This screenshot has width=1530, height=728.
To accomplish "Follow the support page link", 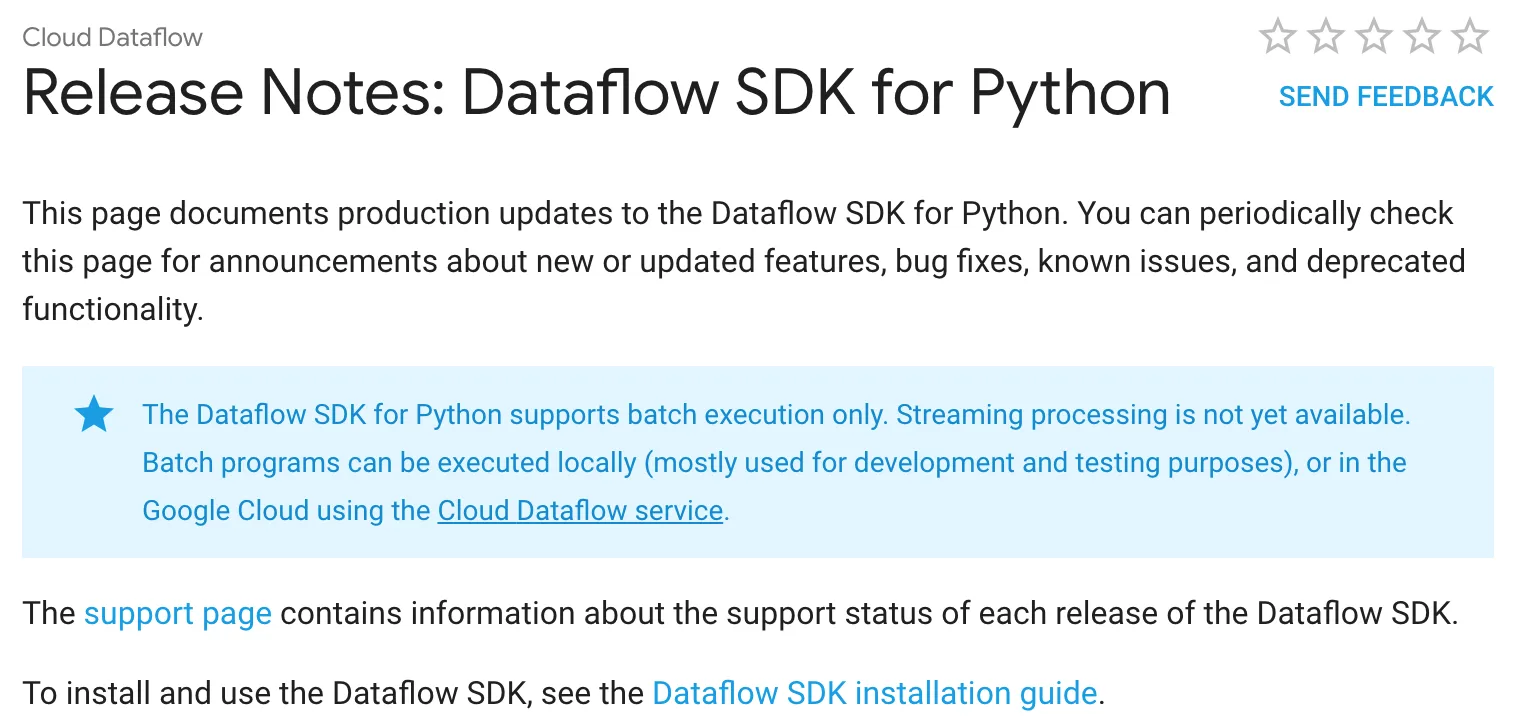I will pos(177,613).
